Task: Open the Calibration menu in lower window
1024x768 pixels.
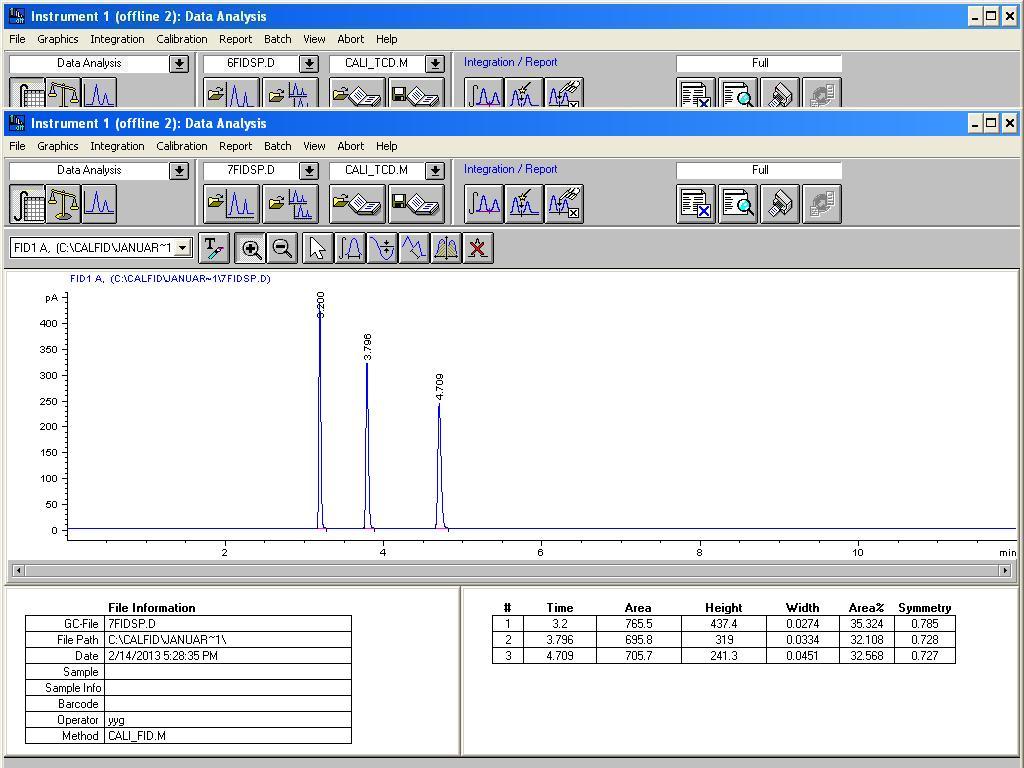Action: point(181,146)
